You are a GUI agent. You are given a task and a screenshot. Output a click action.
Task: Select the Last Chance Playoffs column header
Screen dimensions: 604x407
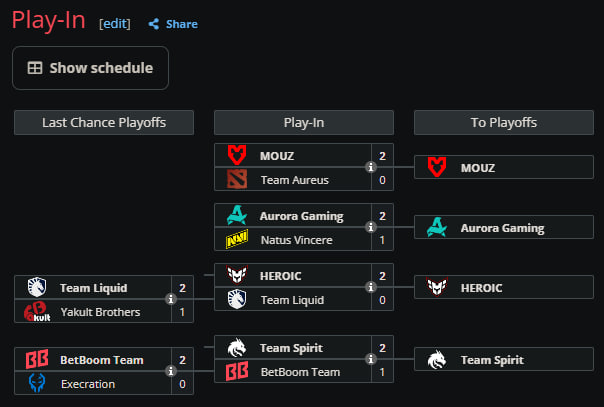(104, 122)
